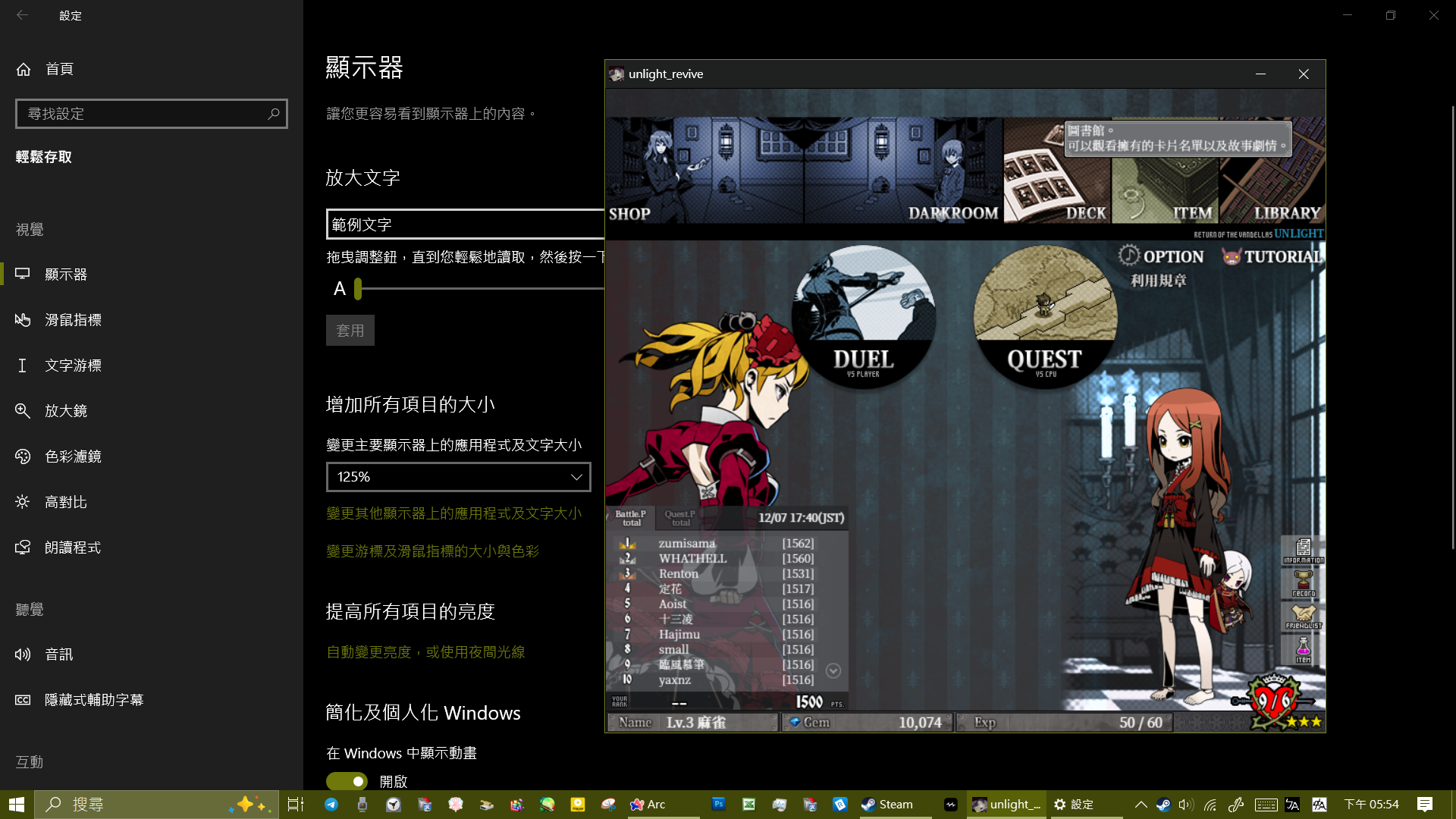Click the Steam system tray icon
1456x819 pixels.
click(x=1163, y=805)
